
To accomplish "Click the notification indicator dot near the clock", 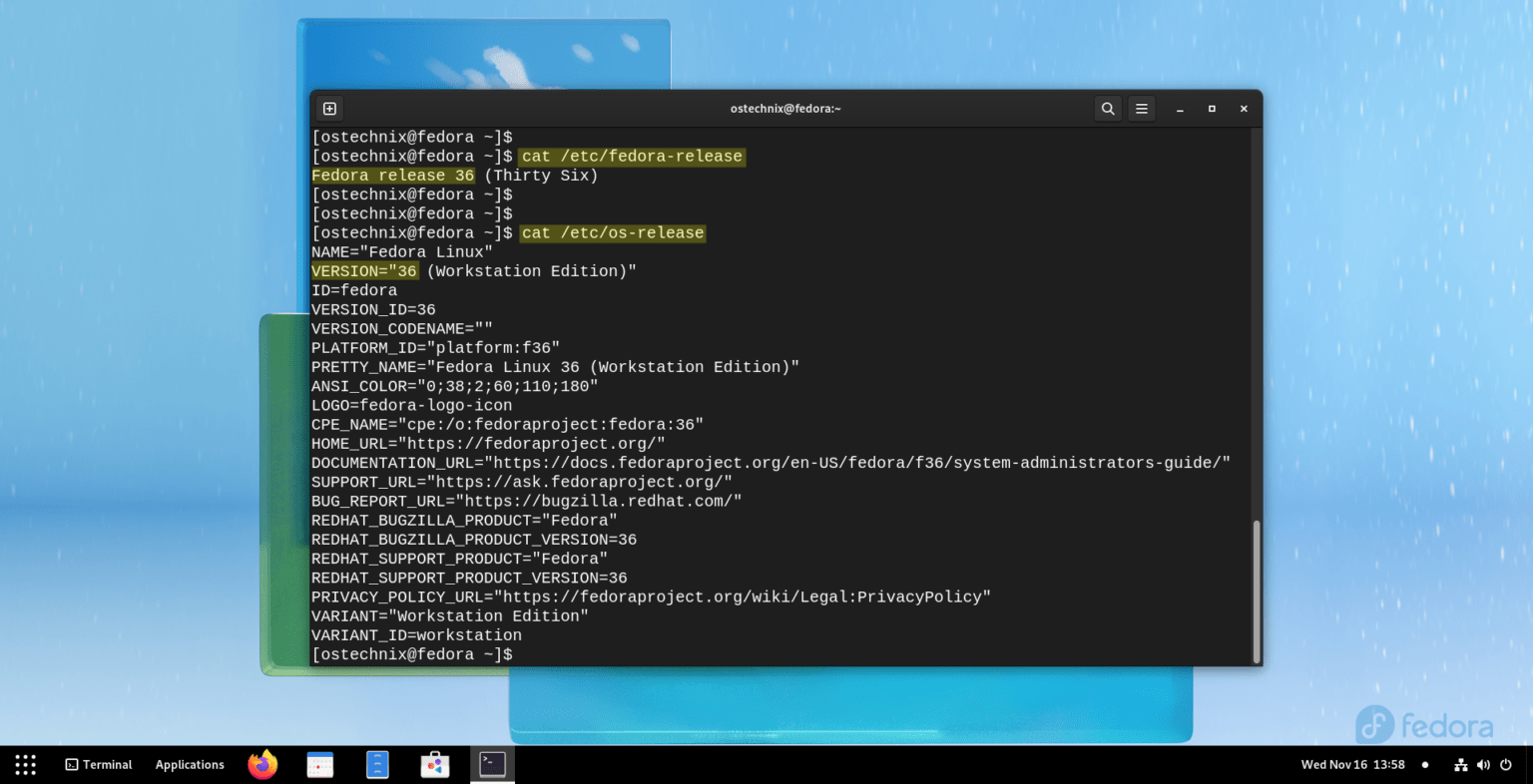I will (x=1426, y=764).
